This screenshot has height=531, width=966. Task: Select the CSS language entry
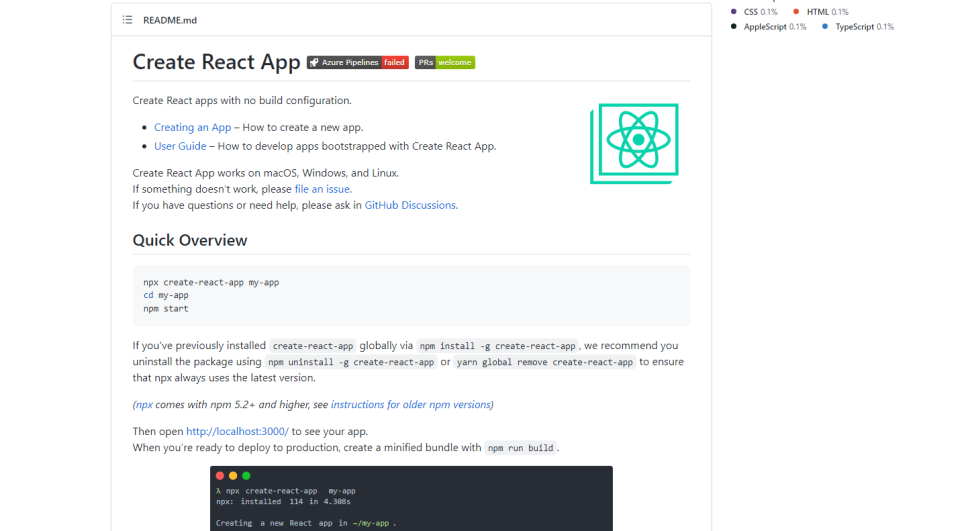(760, 12)
